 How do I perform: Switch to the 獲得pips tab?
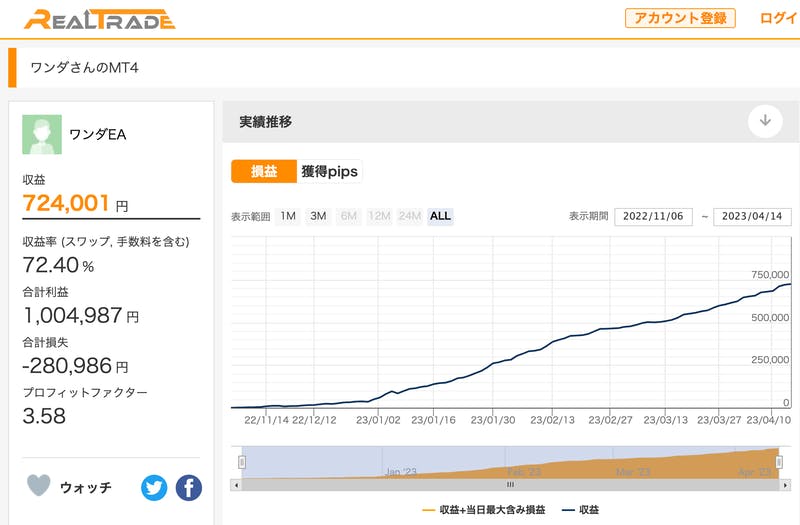pyautogui.click(x=329, y=172)
